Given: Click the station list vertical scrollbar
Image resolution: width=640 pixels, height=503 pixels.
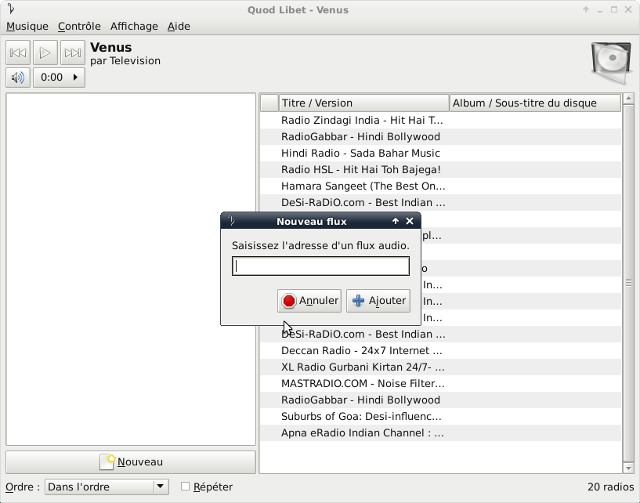Looking at the screenshot, I should (x=628, y=280).
